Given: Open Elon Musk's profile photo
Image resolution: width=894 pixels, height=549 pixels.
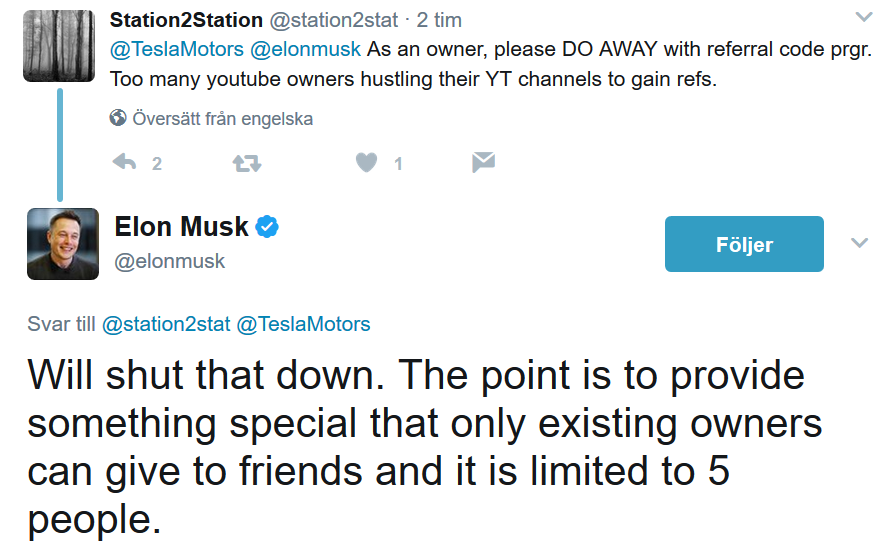Looking at the screenshot, I should 62,244.
